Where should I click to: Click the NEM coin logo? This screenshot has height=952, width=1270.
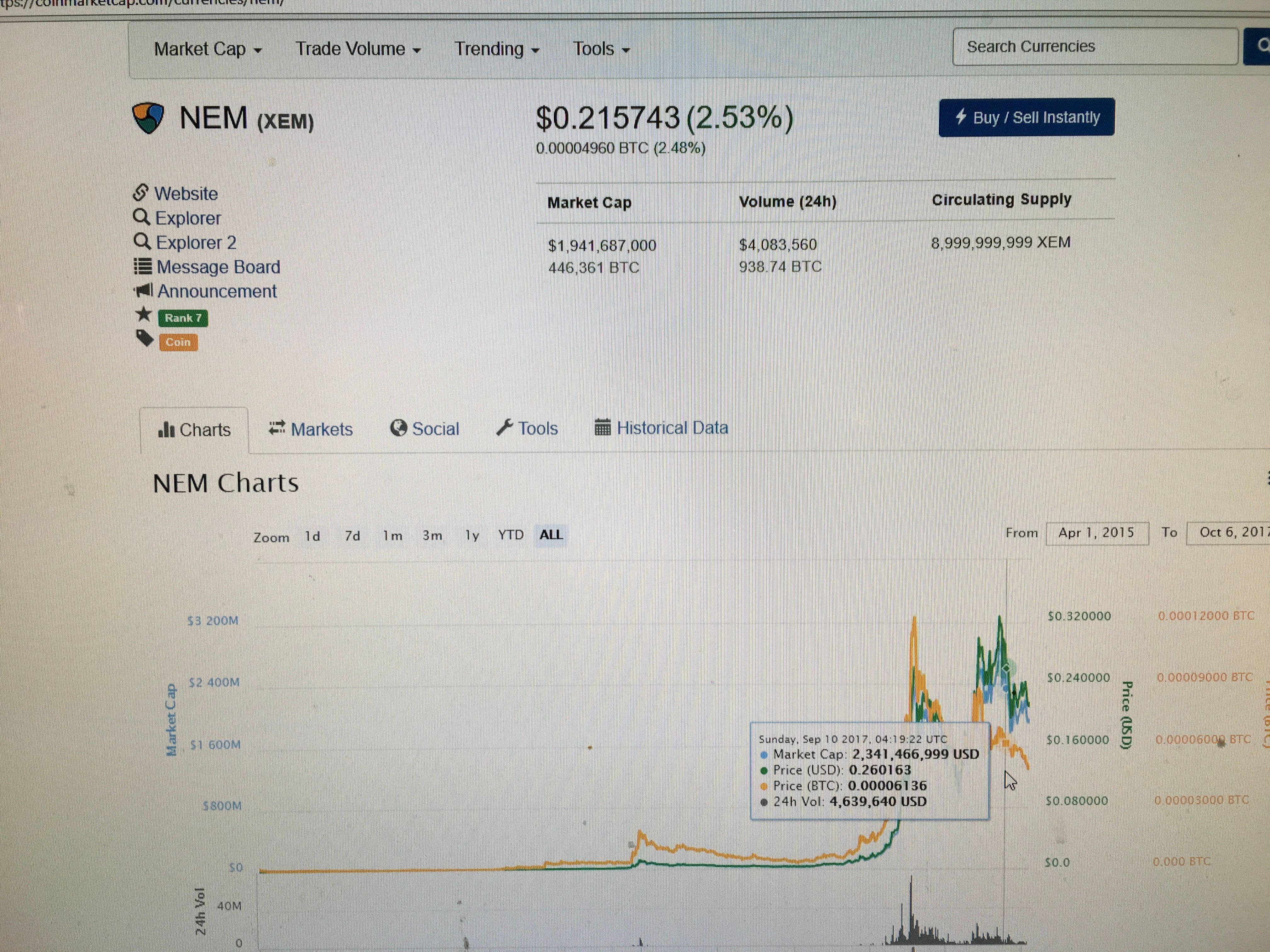click(x=148, y=118)
